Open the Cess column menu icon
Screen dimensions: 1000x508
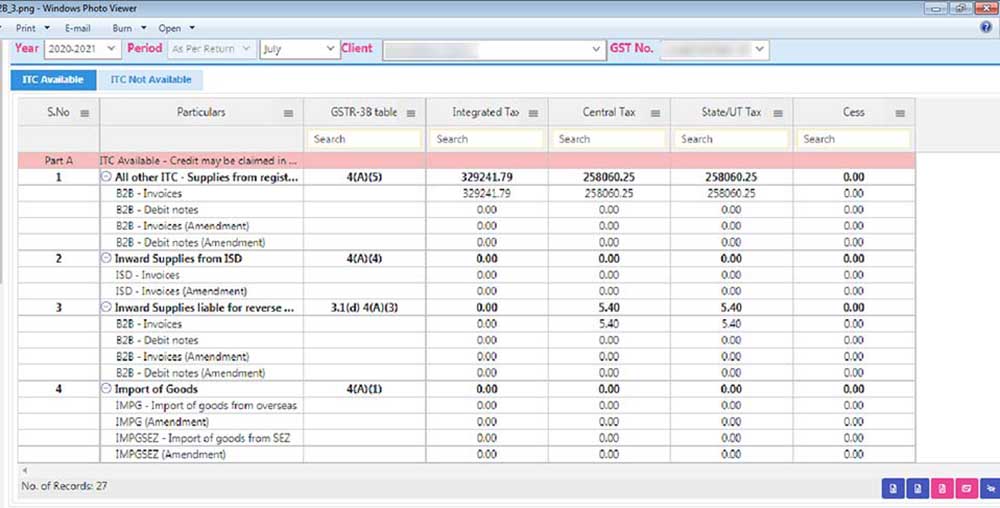pos(900,113)
